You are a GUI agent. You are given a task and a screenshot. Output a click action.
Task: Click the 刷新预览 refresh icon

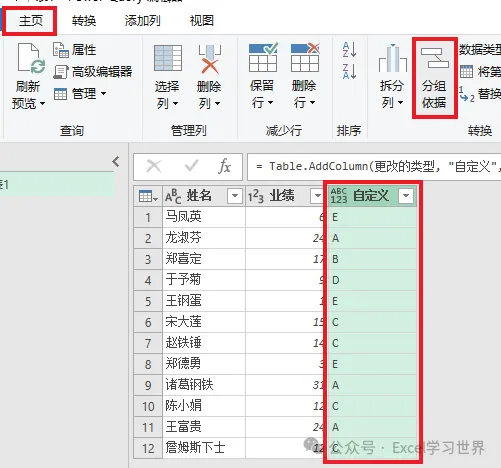(x=31, y=59)
